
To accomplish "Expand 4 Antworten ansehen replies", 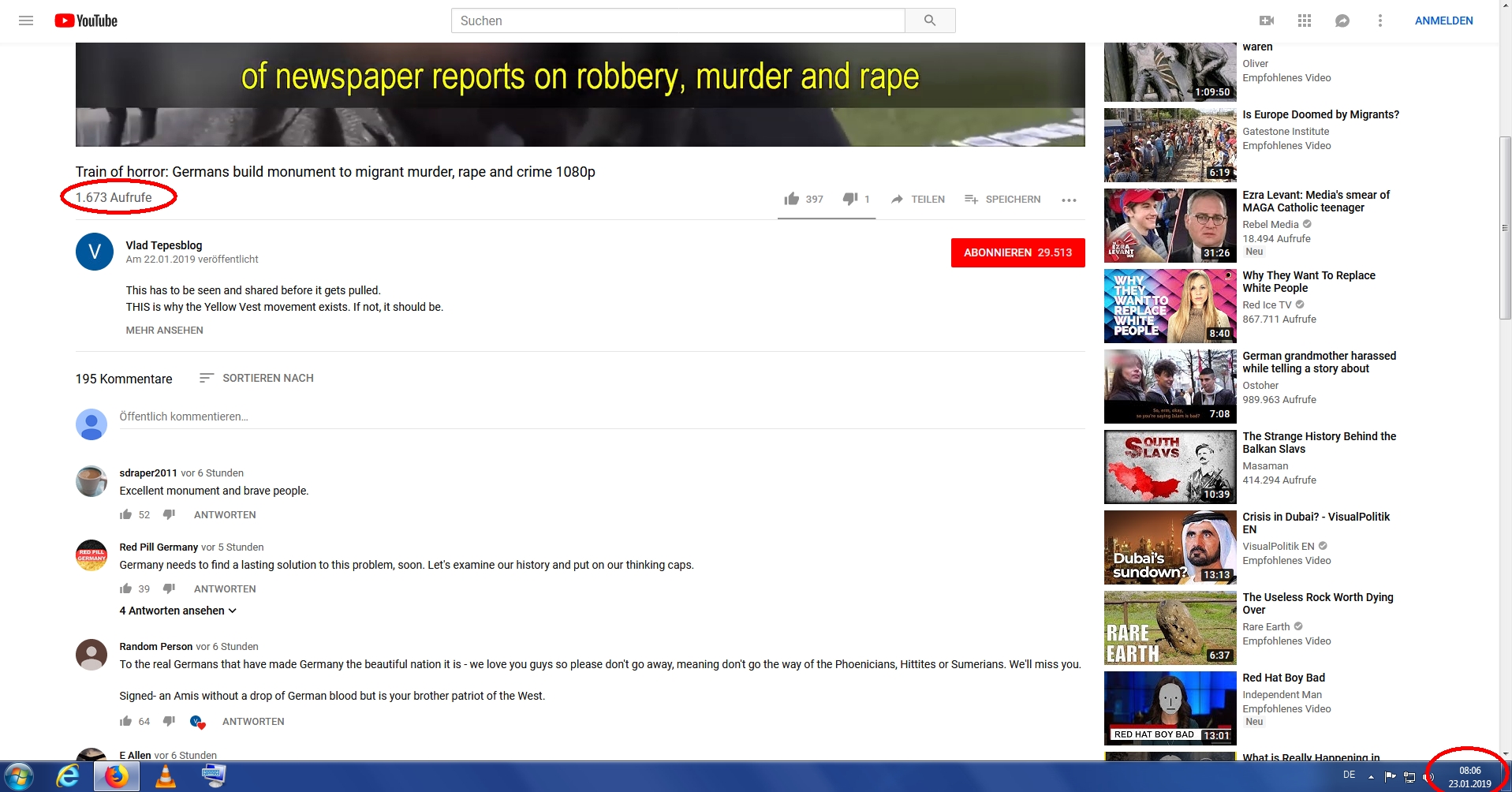I will [x=178, y=611].
